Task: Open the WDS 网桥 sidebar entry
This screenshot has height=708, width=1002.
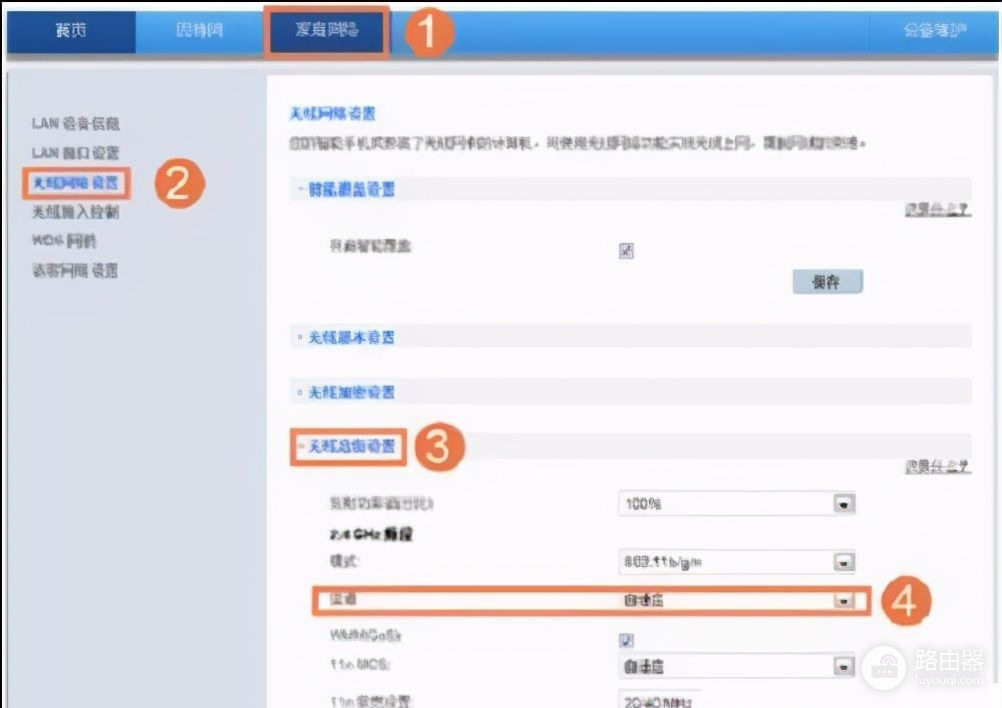Action: [64, 241]
